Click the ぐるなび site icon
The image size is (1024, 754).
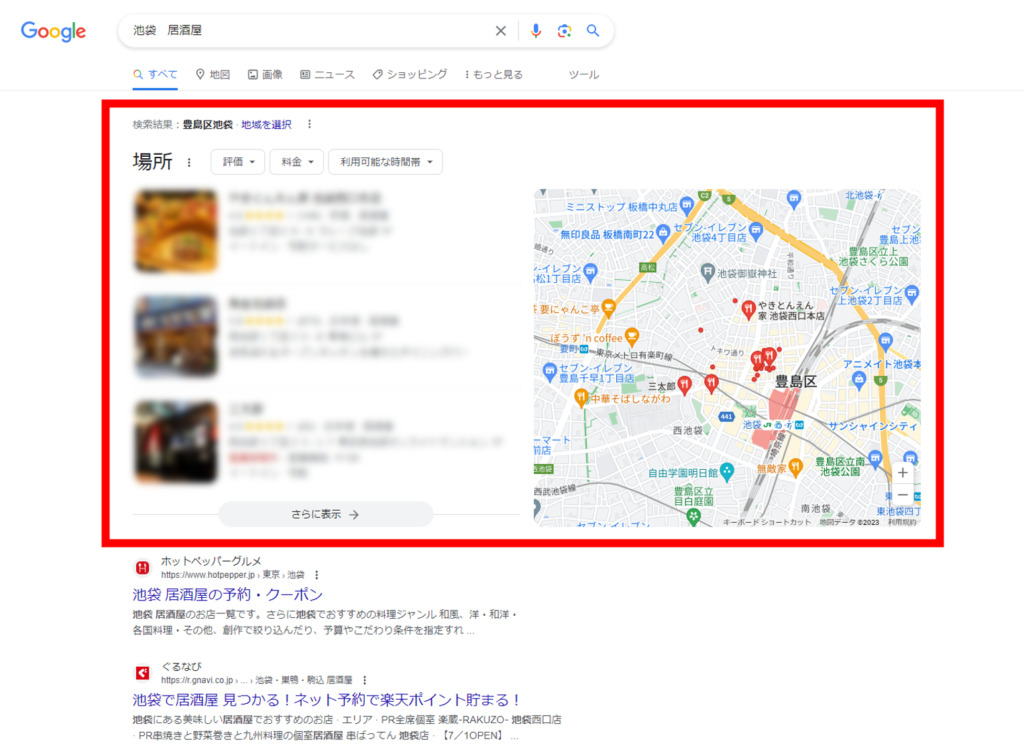(142, 673)
